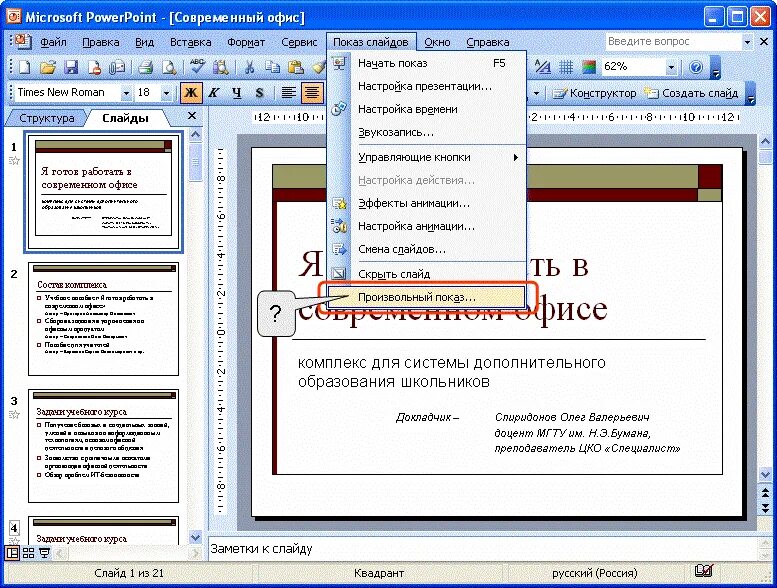Open formatting toolbar options chevron
Viewport: 777px width, 588px height.
click(751, 93)
